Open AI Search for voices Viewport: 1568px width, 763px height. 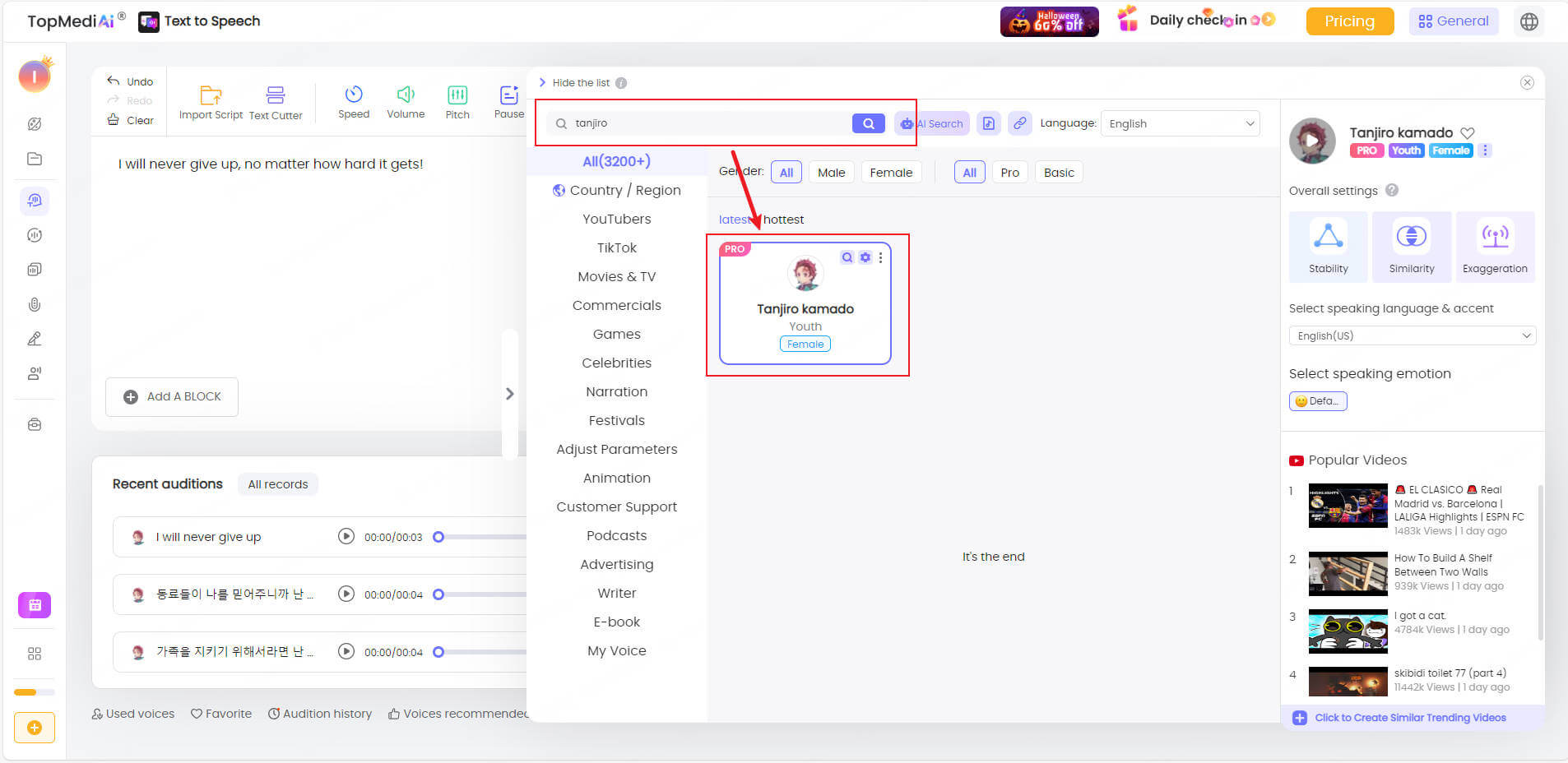(931, 123)
